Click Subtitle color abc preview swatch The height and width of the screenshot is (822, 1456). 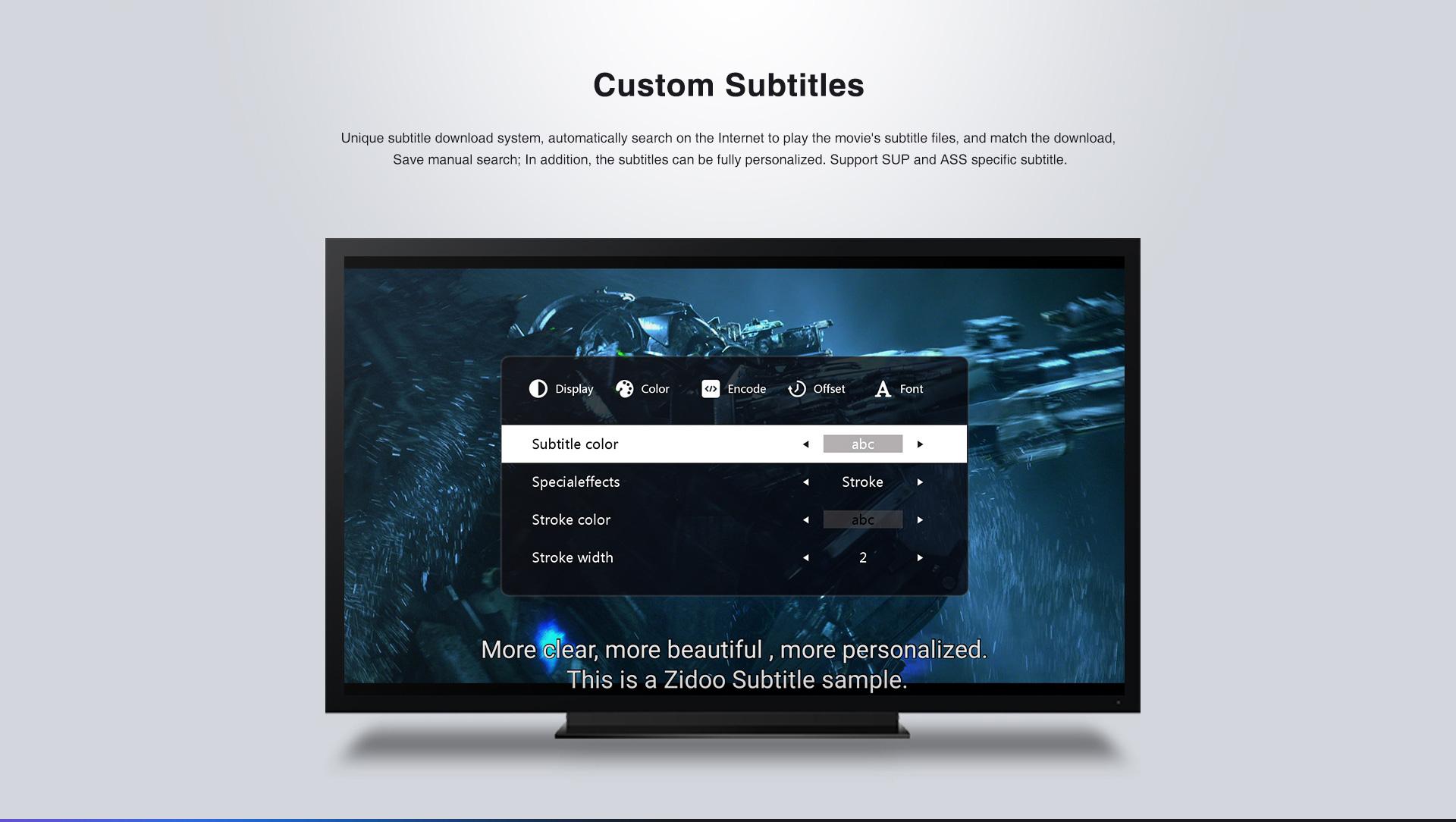point(862,443)
